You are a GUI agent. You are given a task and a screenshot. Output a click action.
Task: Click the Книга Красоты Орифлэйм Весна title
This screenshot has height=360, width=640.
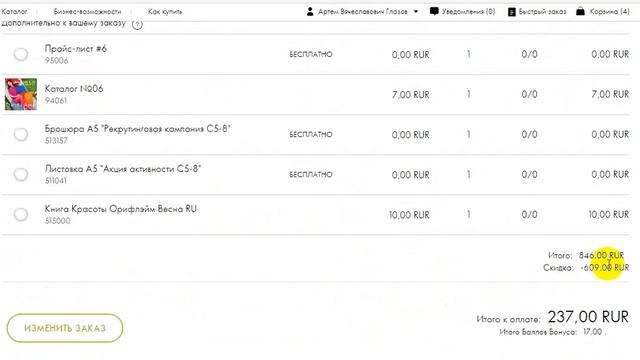coord(121,209)
